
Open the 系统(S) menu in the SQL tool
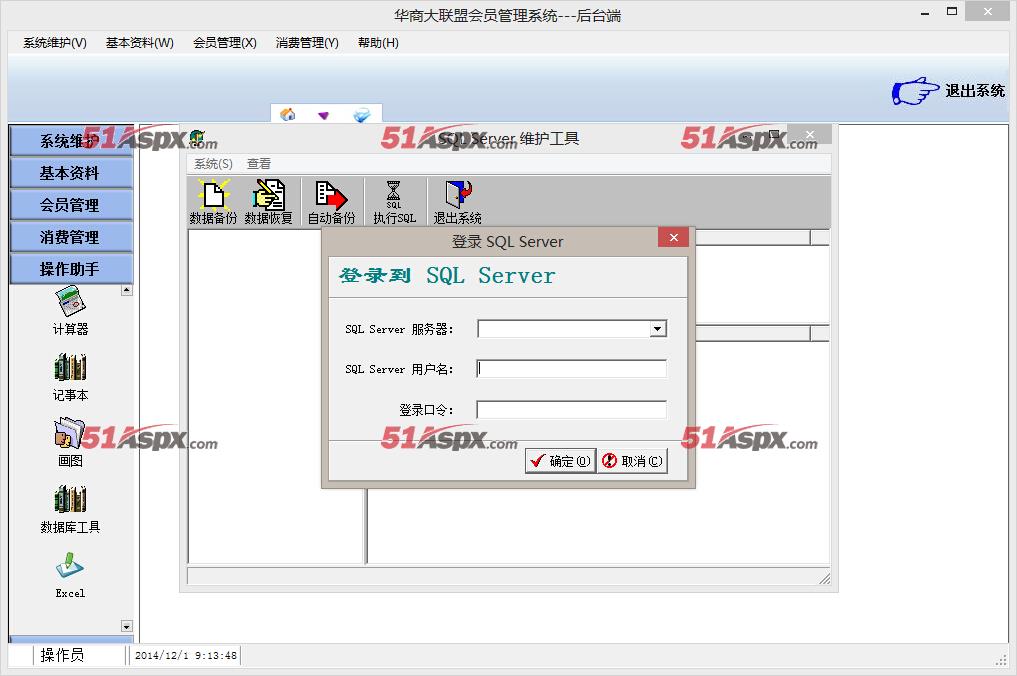[x=213, y=164]
